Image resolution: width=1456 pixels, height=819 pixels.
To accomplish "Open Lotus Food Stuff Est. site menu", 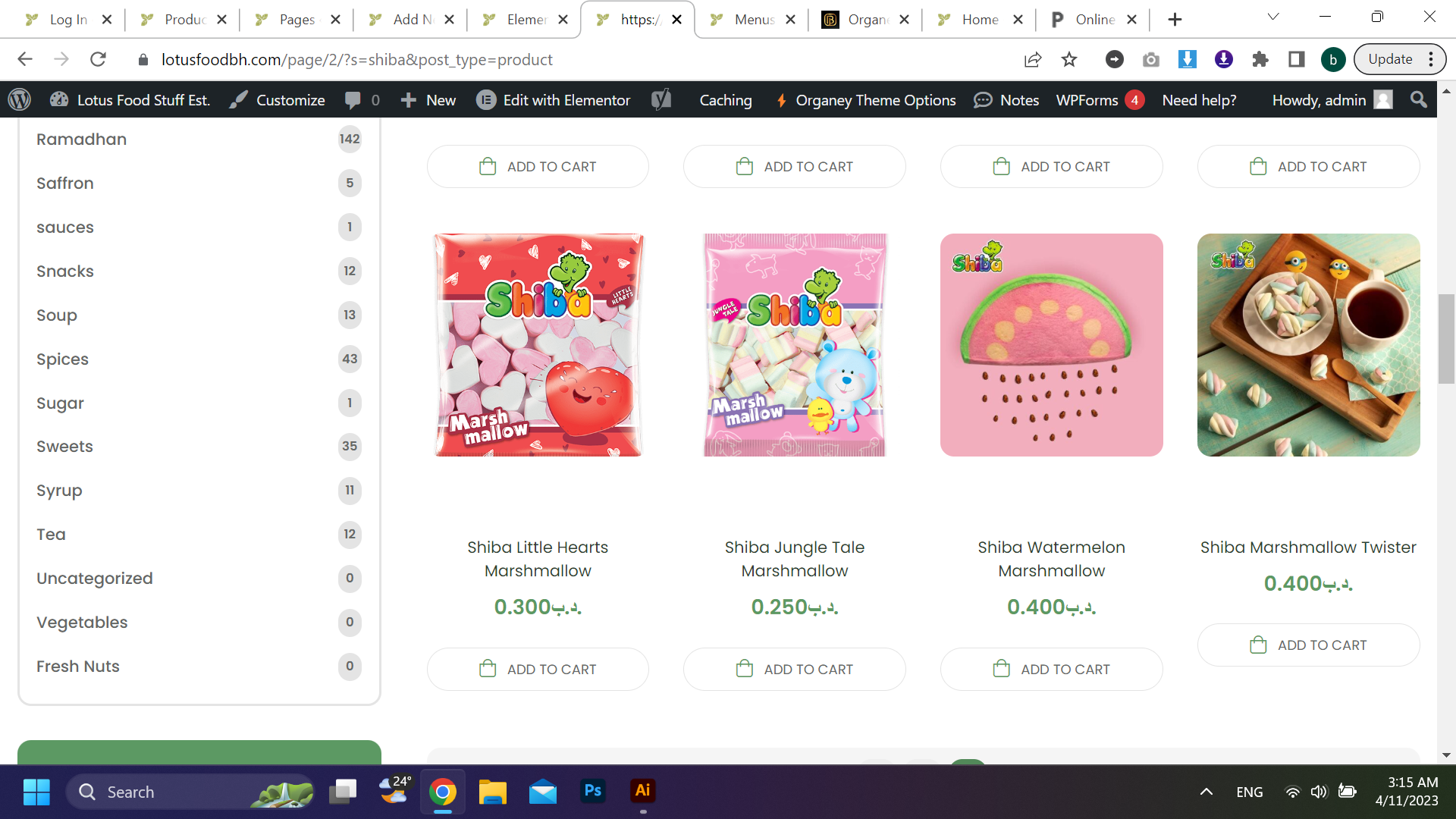I will tap(130, 100).
